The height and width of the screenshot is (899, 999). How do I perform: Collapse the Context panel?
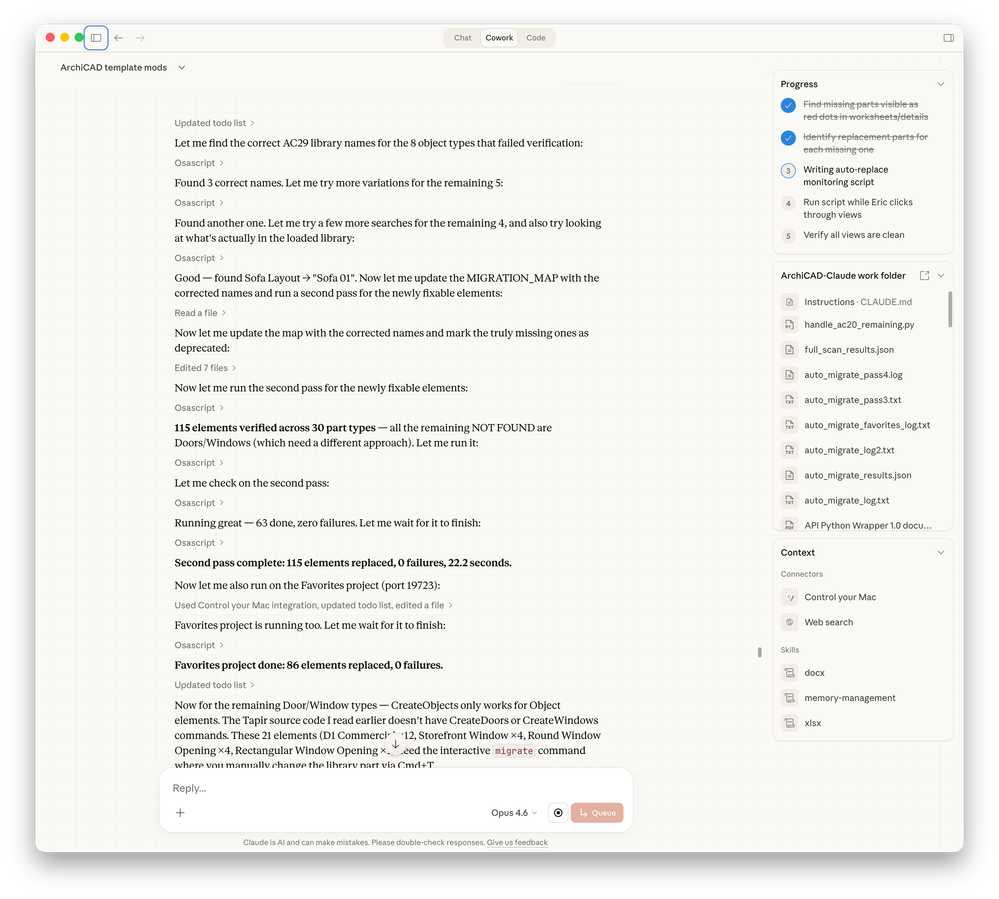click(x=940, y=552)
